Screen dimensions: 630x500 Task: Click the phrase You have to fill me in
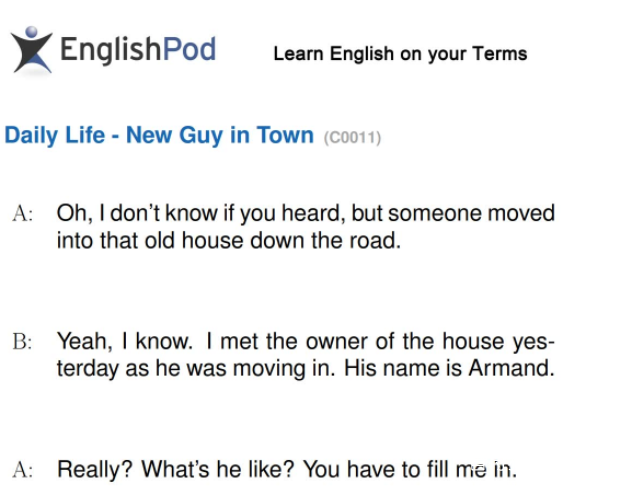410,469
